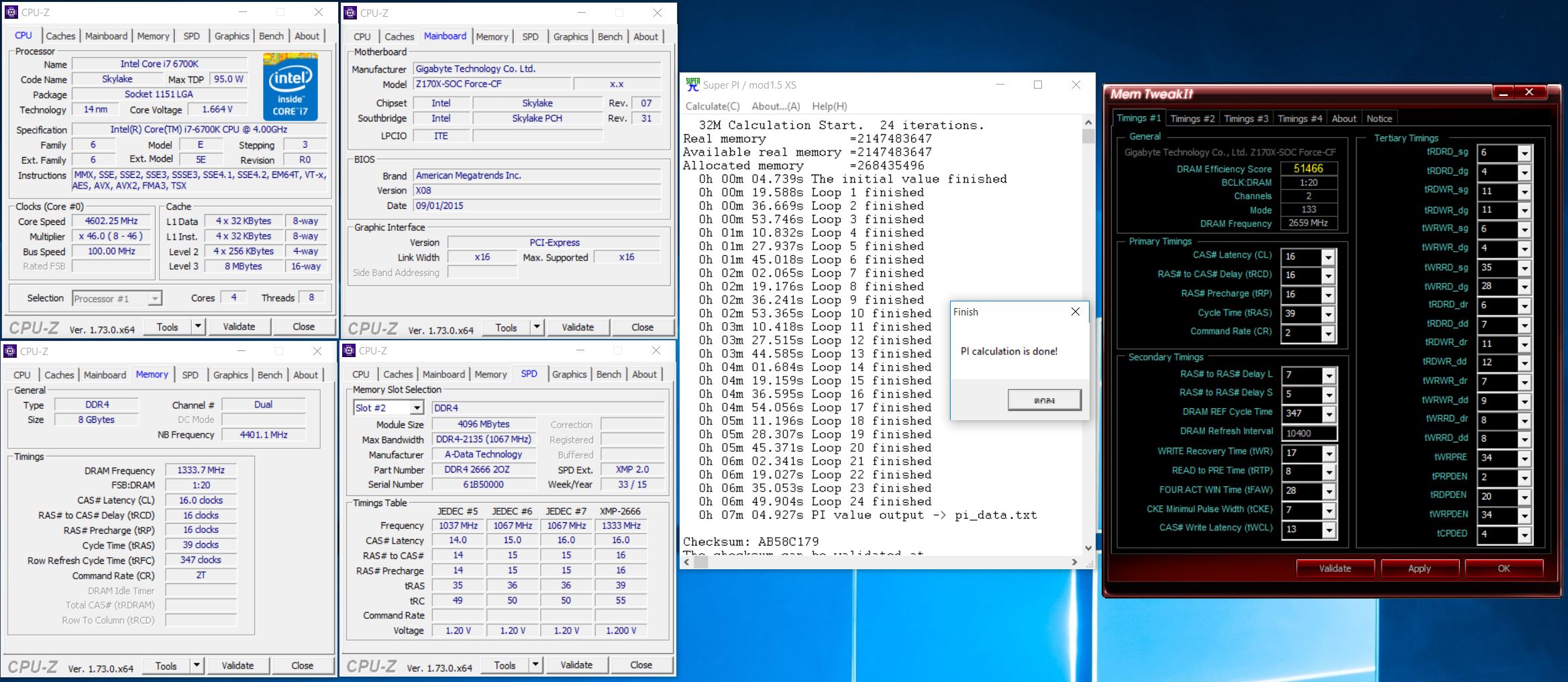Click NB Frequency value 4401.1 MHz
The image size is (1568, 682).
tap(264, 435)
